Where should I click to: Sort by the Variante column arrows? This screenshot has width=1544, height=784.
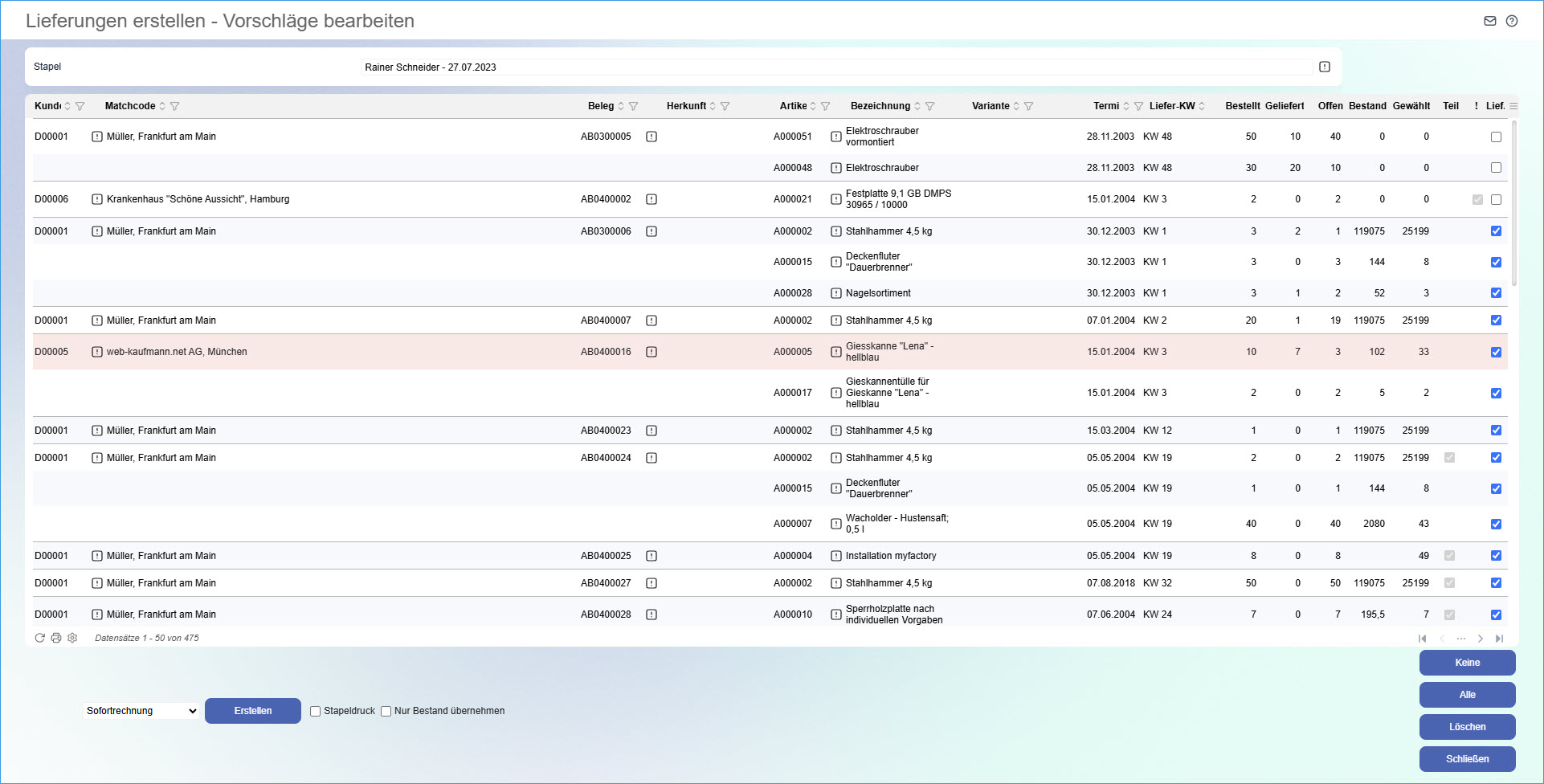click(x=1016, y=106)
